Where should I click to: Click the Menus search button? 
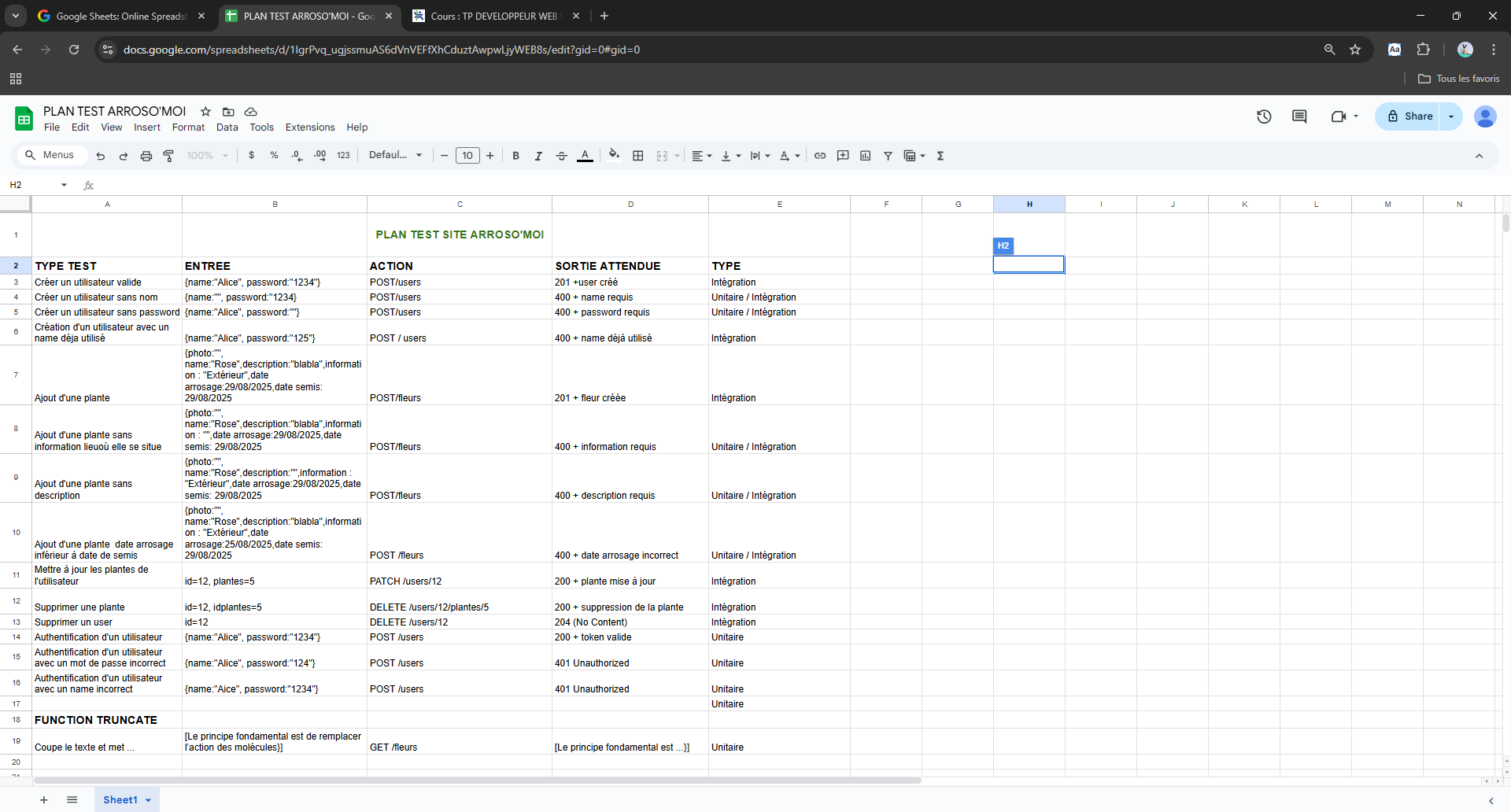(x=50, y=155)
